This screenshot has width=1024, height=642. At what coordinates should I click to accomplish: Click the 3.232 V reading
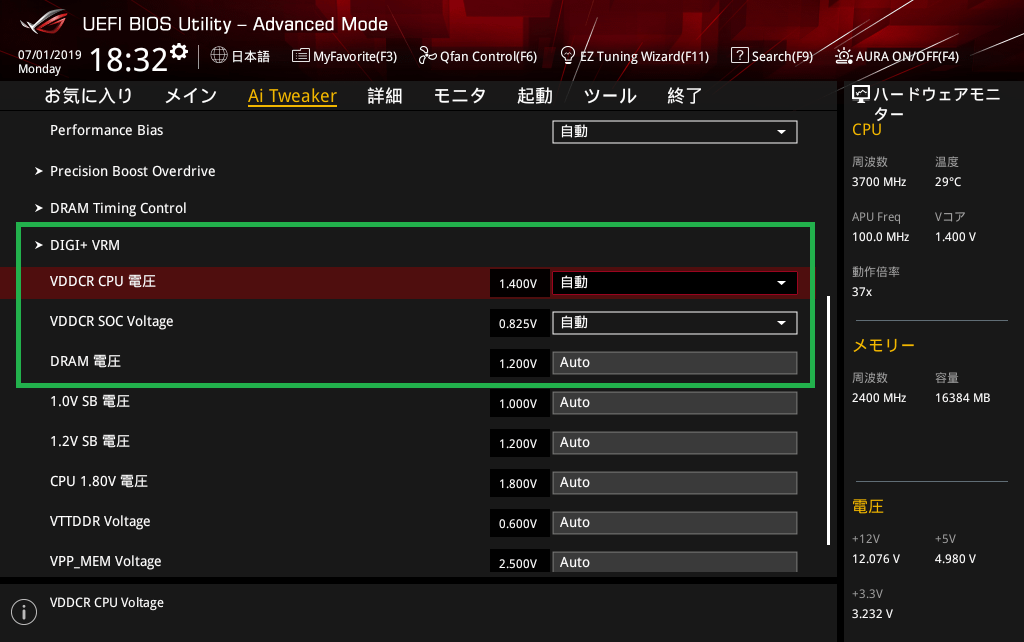[872, 614]
